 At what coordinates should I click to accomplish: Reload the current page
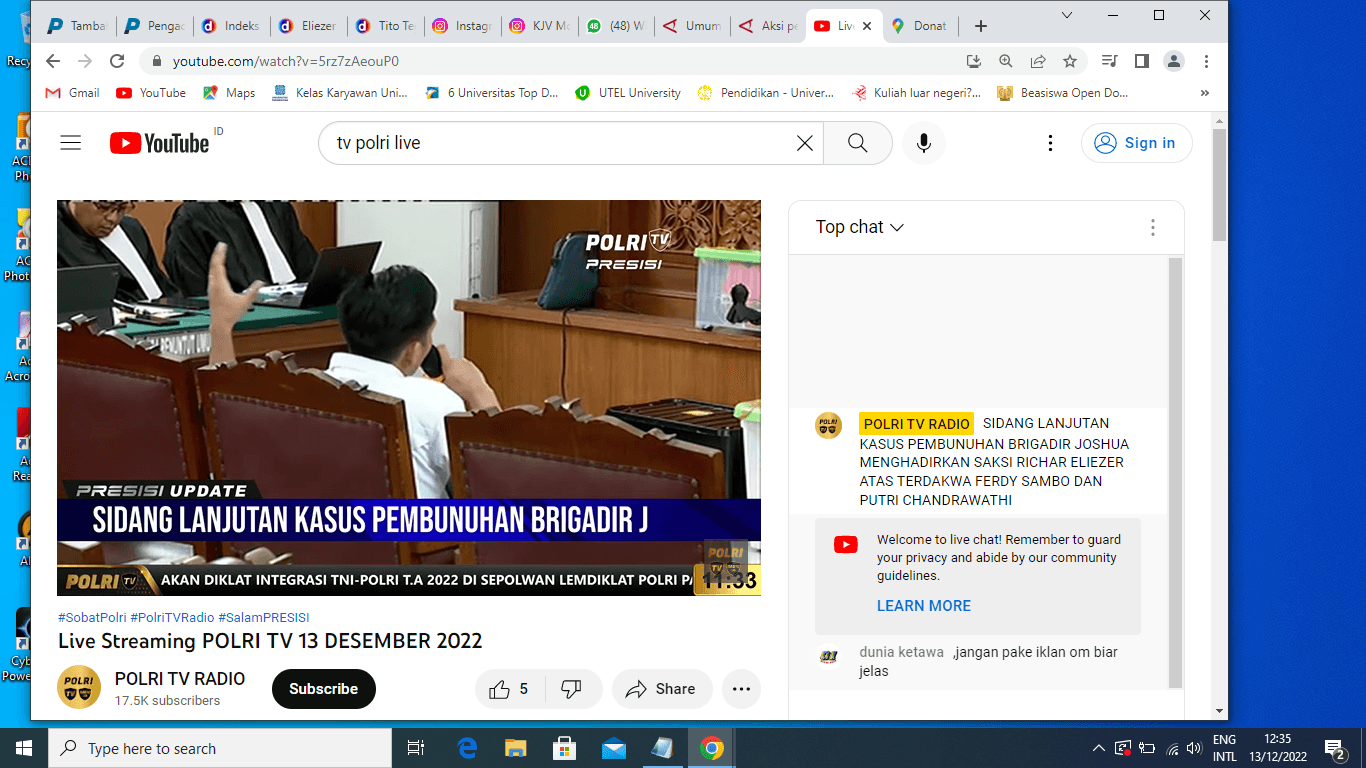point(117,61)
